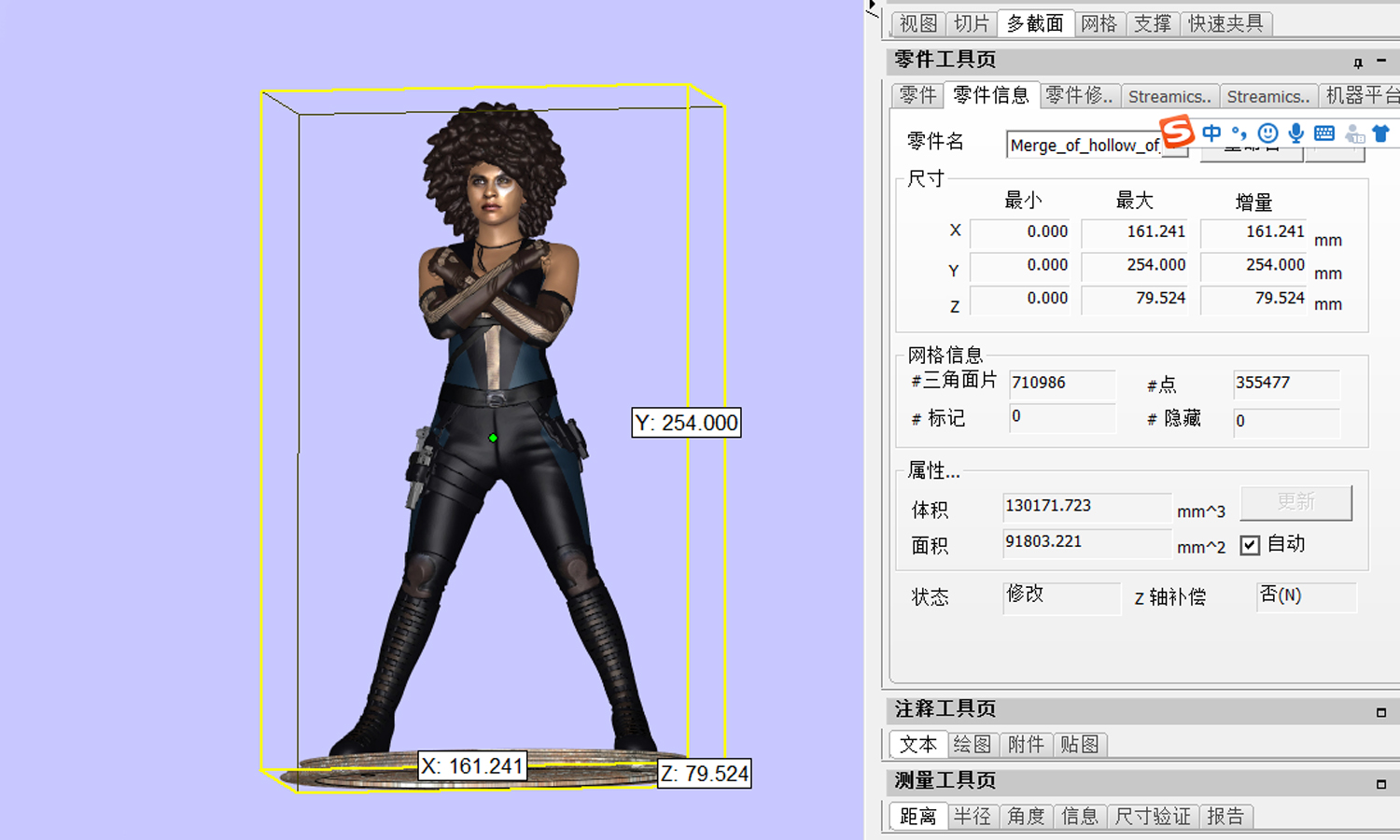Open the 附件 annotation tab

1026,745
